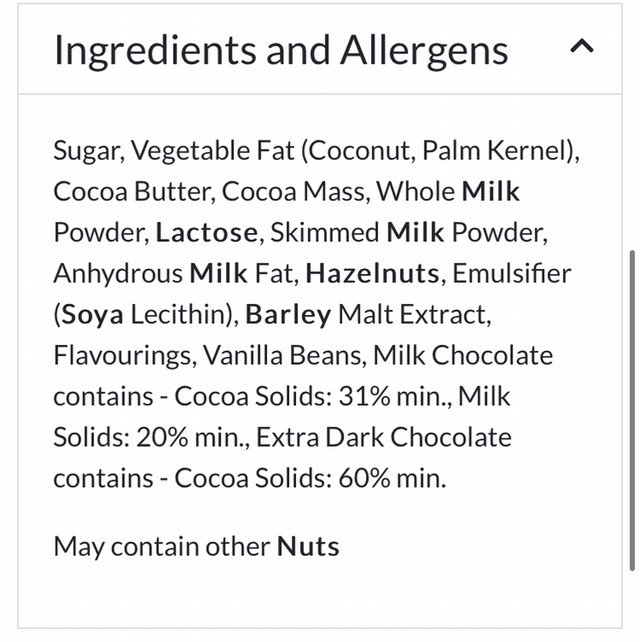Click the bold Barley allergen word
This screenshot has width=640, height=642.
[x=288, y=315]
